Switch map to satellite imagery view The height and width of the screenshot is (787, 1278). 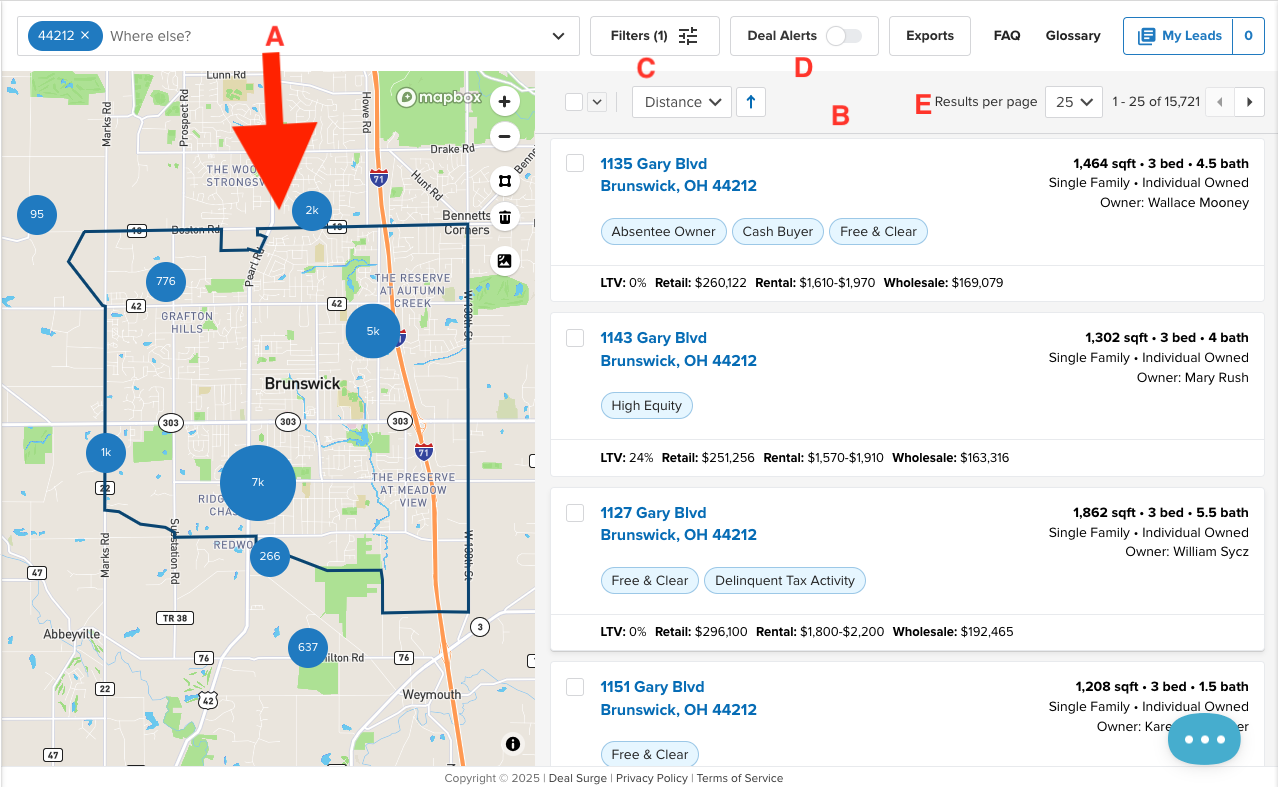coord(505,261)
